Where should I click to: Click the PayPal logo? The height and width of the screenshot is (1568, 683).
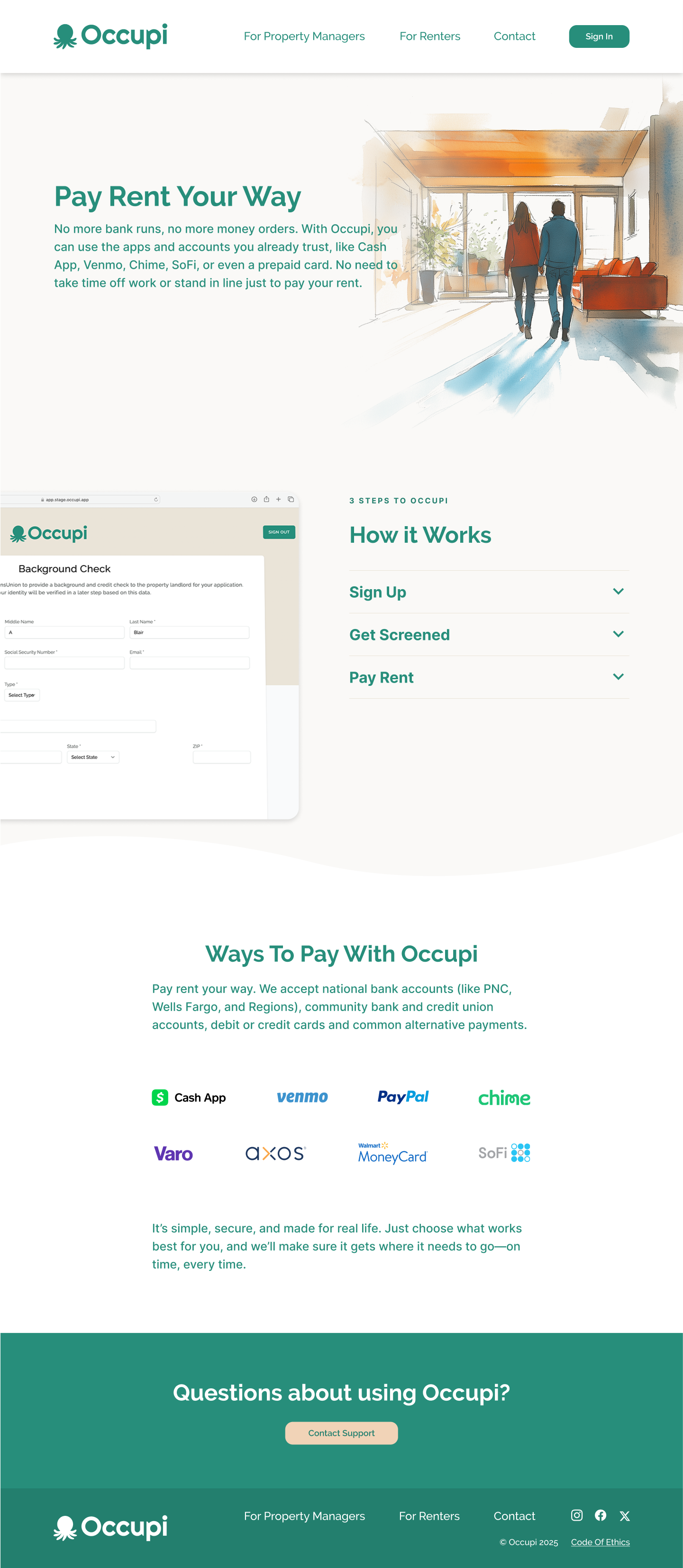click(402, 1097)
